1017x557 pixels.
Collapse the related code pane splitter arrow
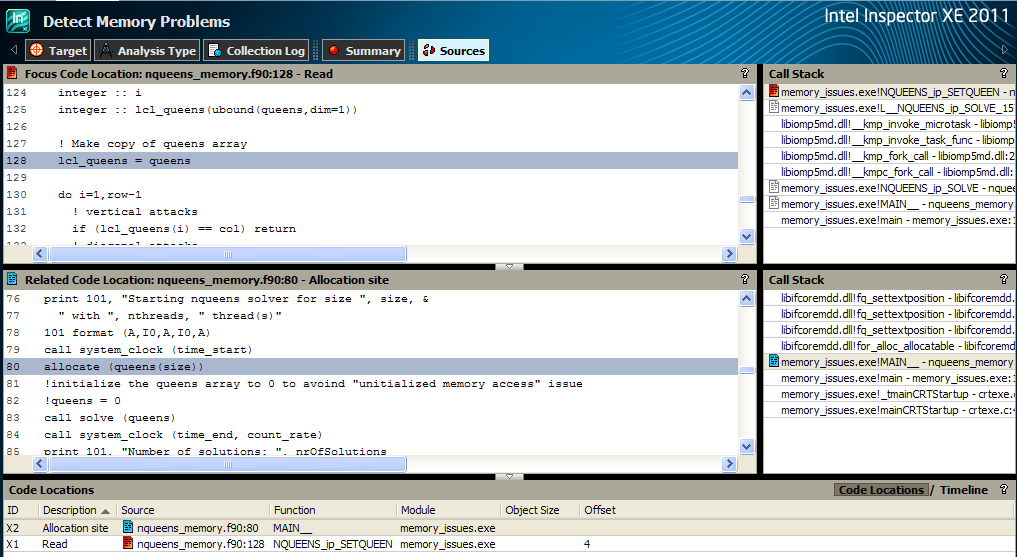(x=509, y=477)
